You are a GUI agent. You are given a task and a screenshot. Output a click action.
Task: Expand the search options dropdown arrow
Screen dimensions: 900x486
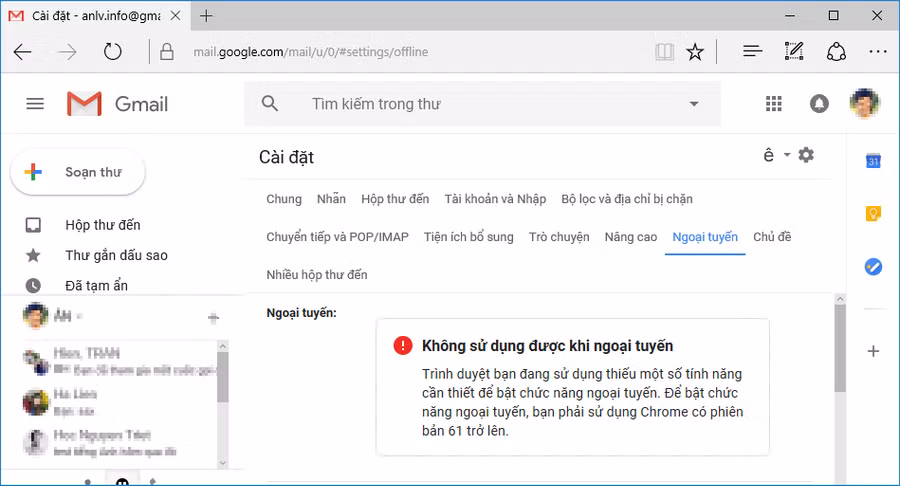pos(694,104)
